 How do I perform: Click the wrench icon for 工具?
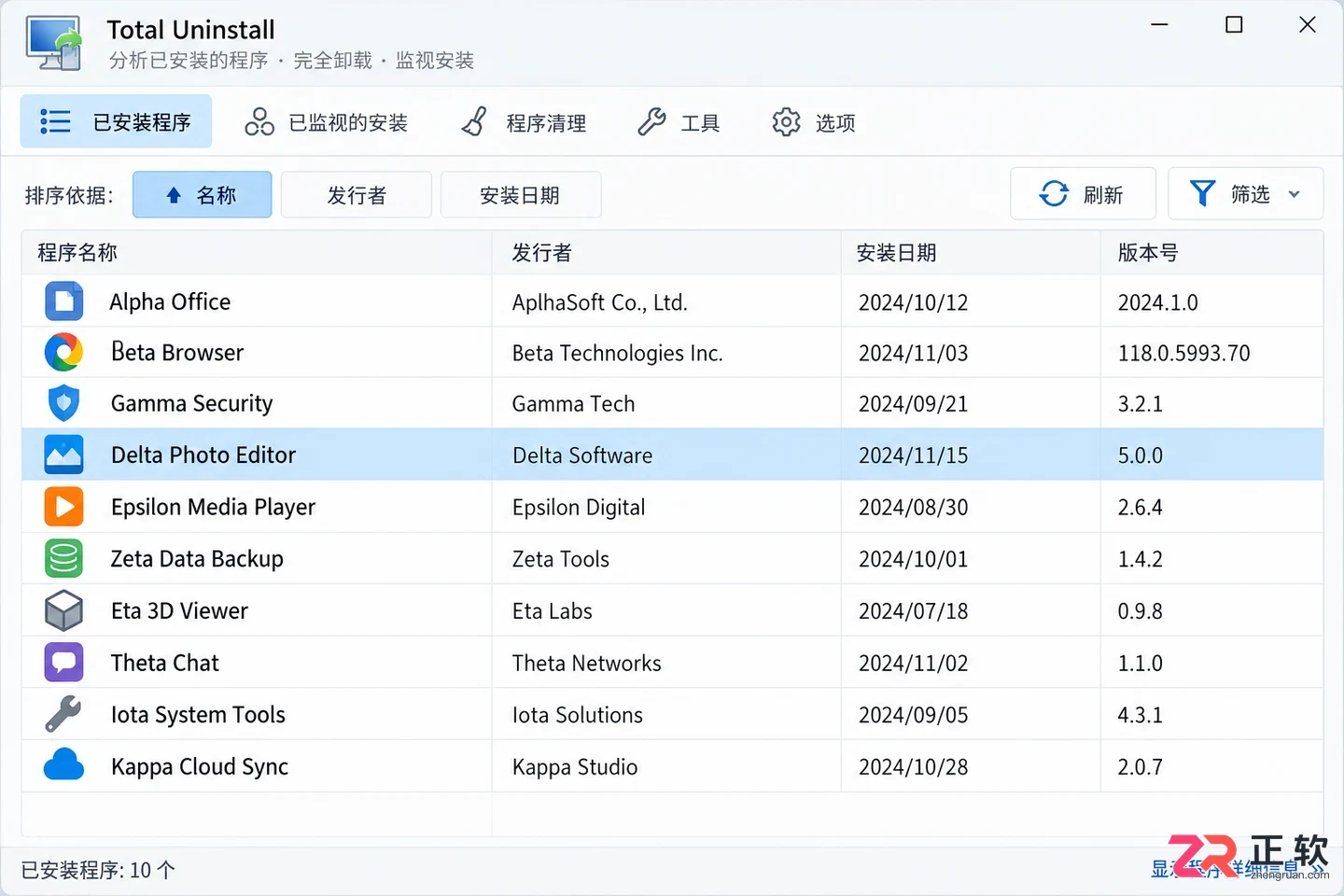(x=651, y=121)
